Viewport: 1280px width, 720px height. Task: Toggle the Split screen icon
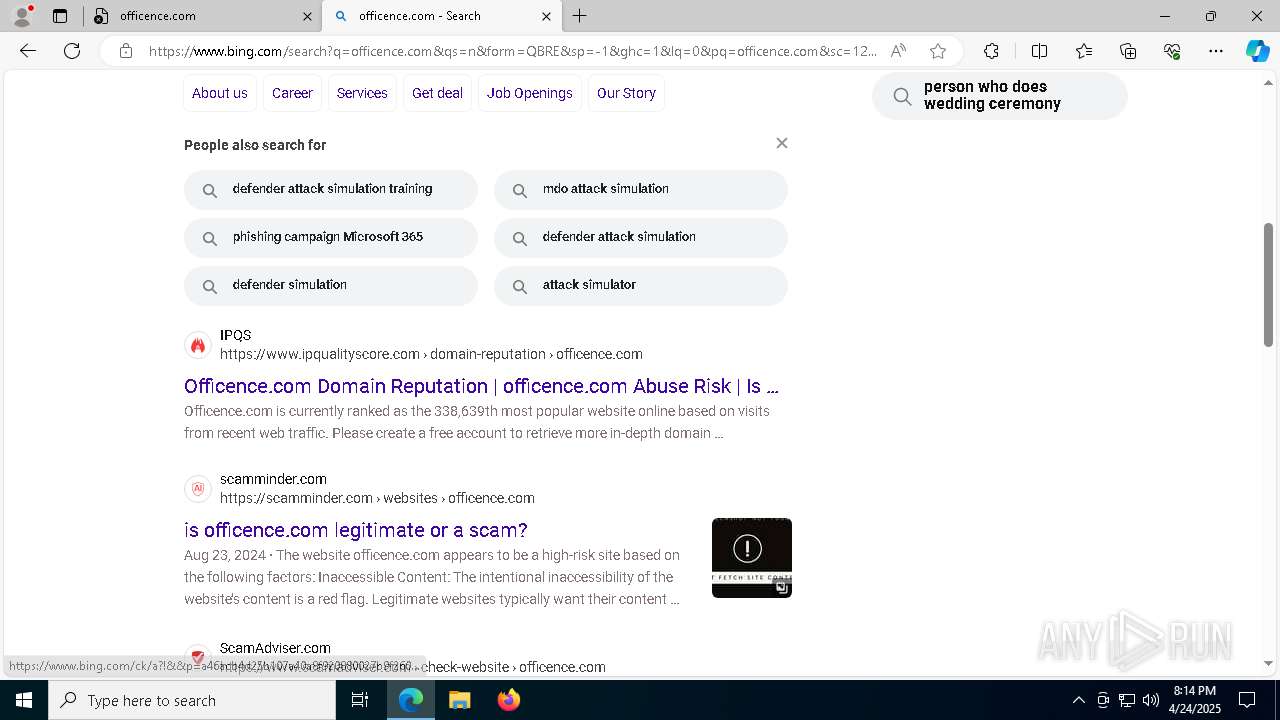(1039, 51)
